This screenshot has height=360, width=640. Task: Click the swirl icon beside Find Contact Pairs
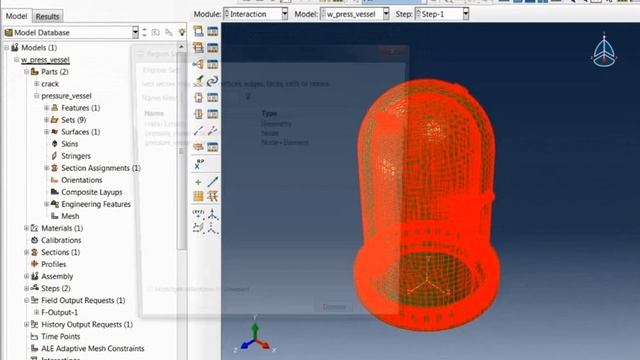point(213,81)
